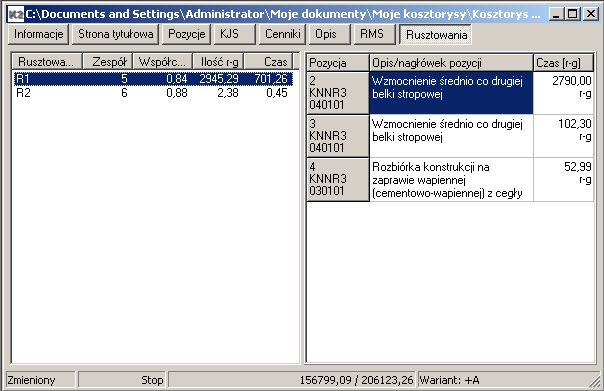Click the 52,99 r-g time cell
604x391 pixels.
coord(564,179)
